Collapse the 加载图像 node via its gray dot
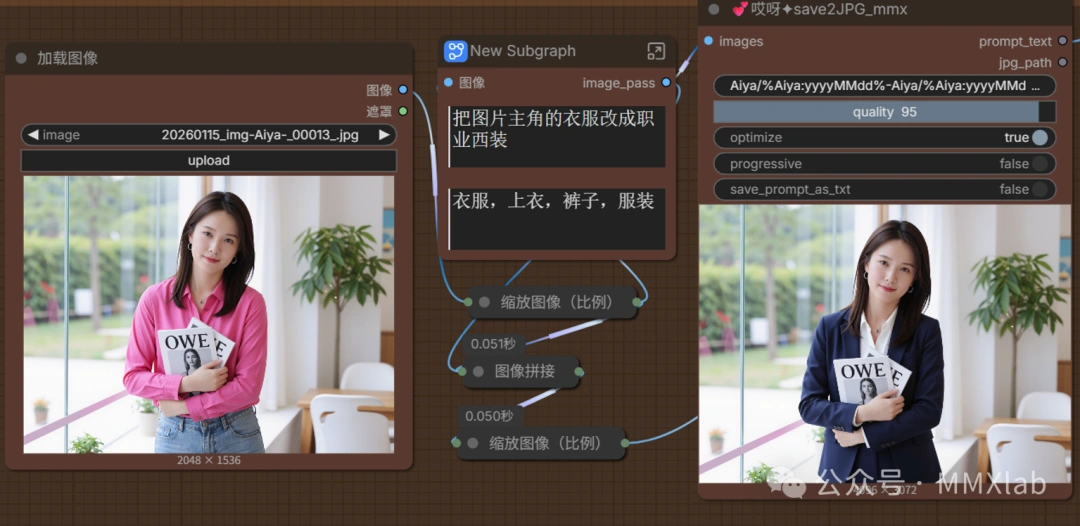The height and width of the screenshot is (526, 1080). (21, 59)
